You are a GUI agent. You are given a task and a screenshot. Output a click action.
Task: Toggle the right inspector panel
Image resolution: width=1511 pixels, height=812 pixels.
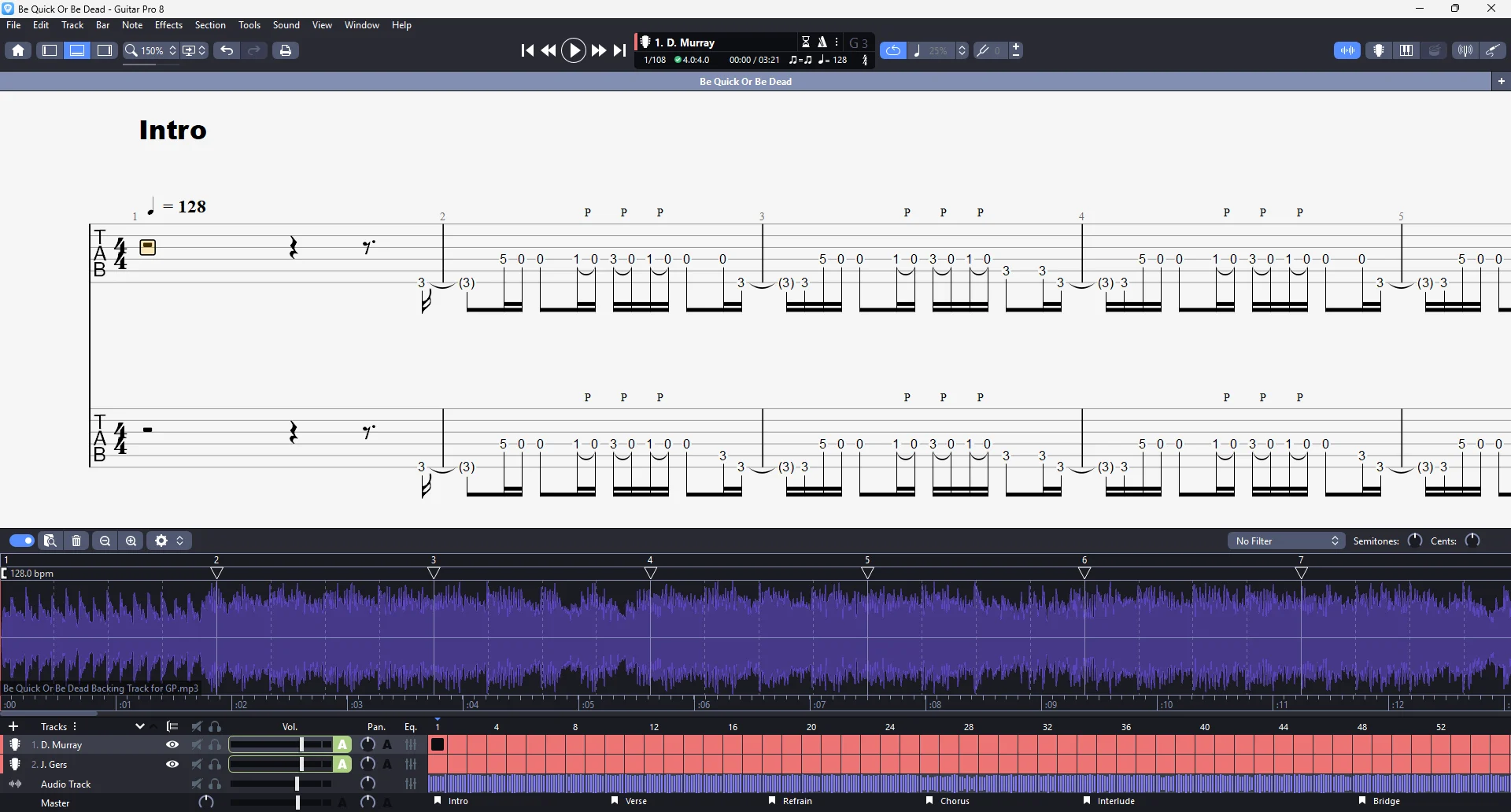[x=105, y=50]
